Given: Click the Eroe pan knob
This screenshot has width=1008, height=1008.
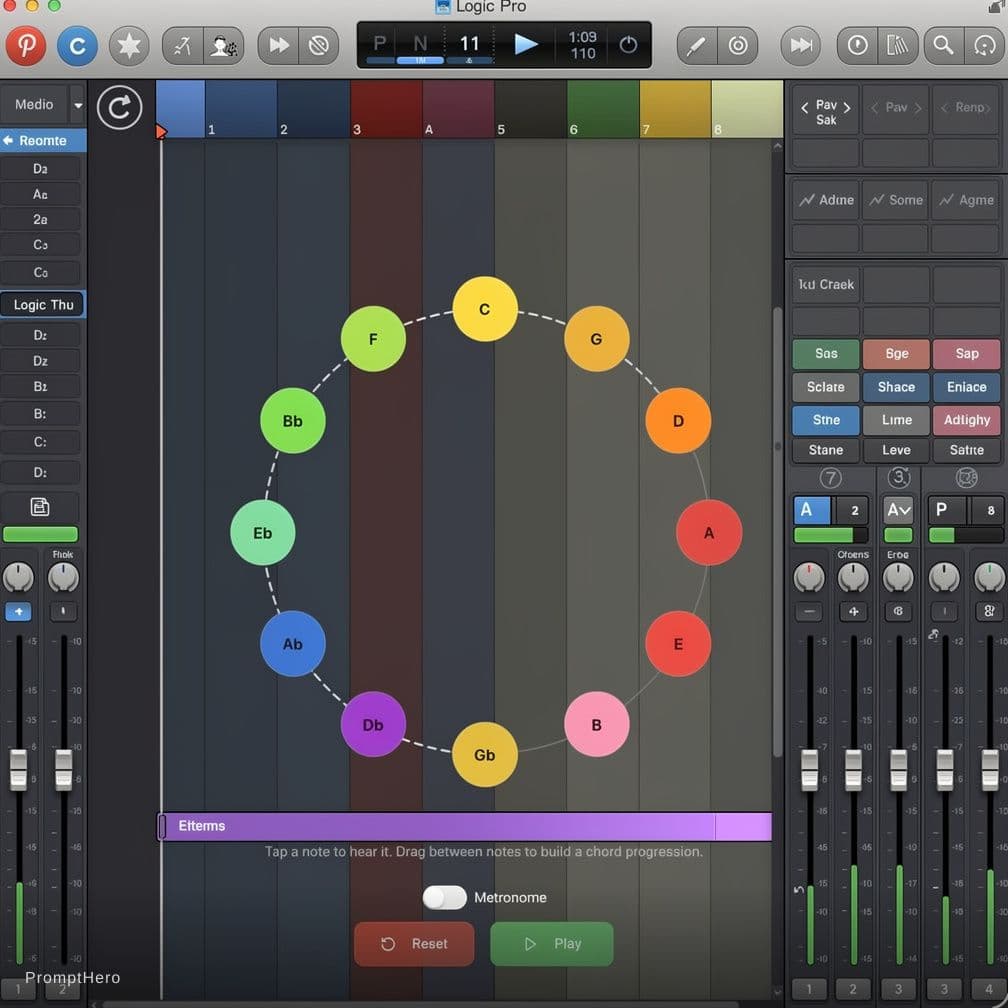Looking at the screenshot, I should tap(898, 577).
